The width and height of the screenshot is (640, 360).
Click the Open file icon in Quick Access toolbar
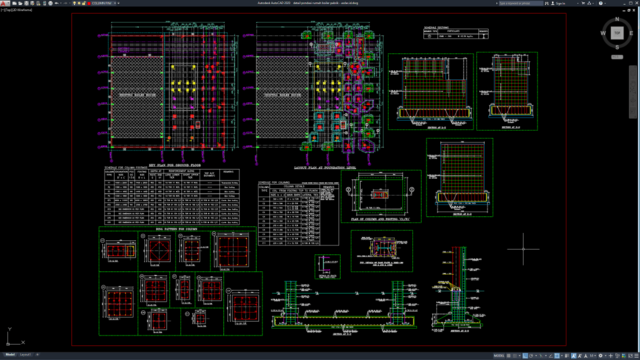tap(20, 3)
